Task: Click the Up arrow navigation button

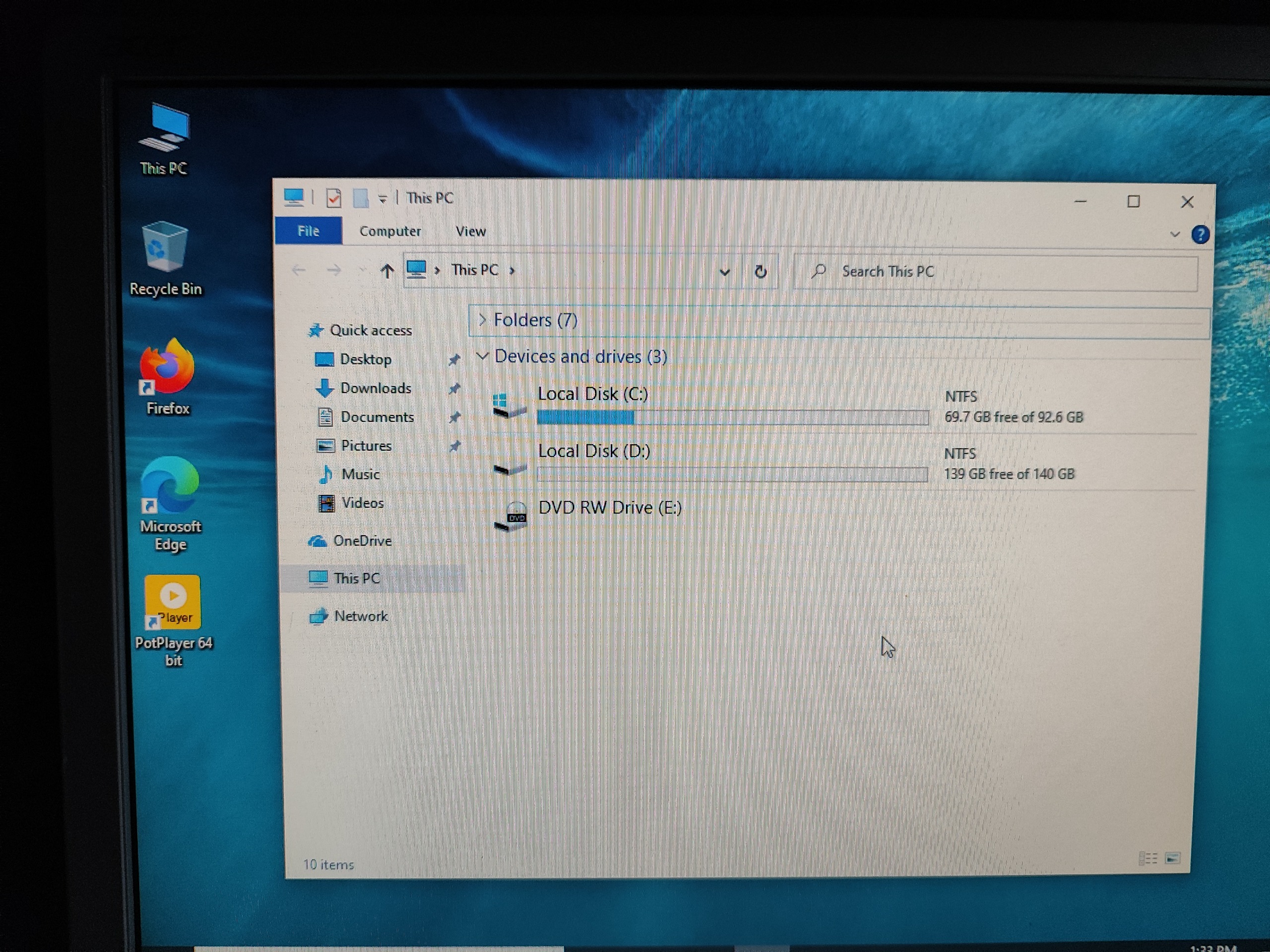Action: click(x=387, y=271)
